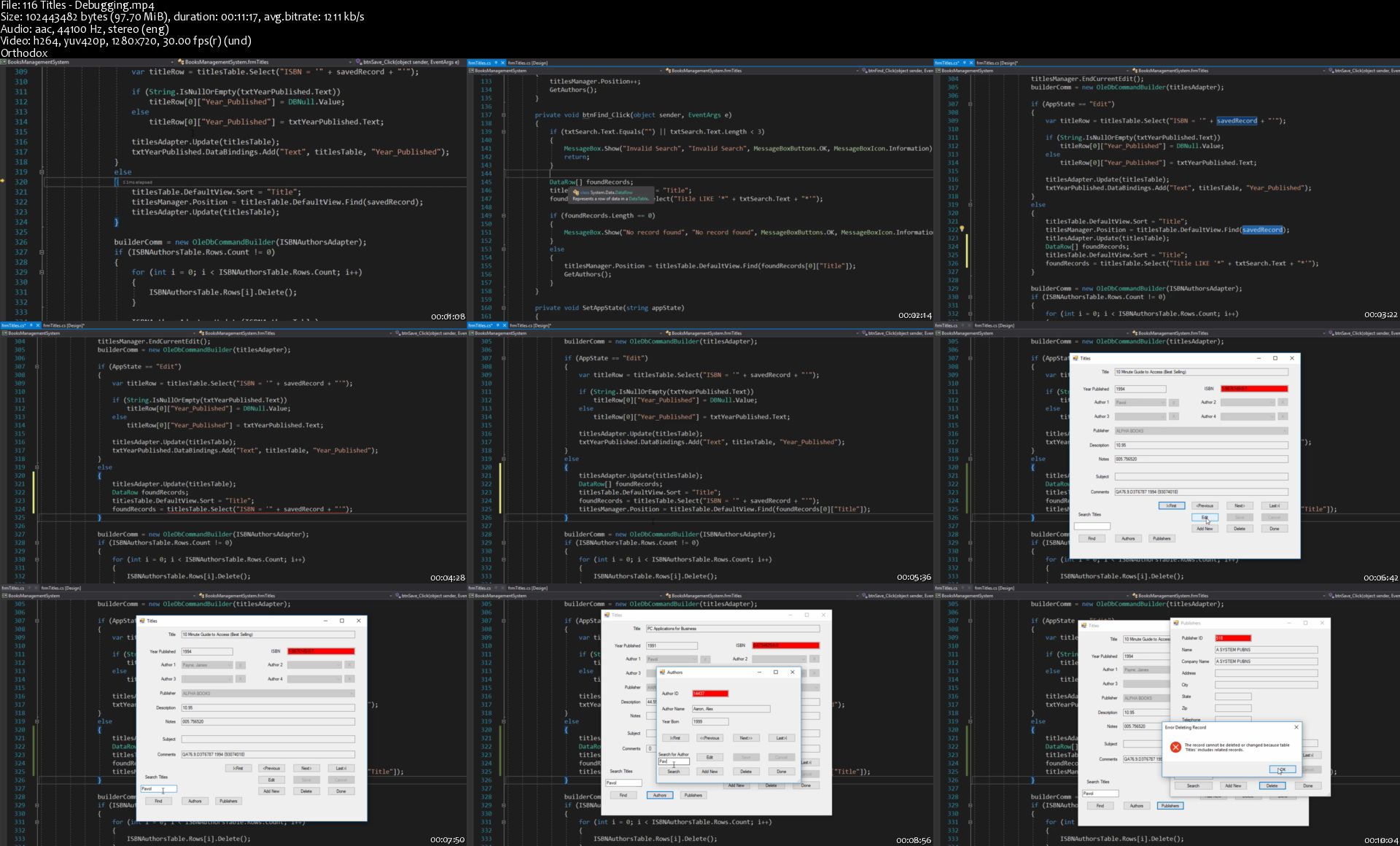In 00:02:14 frame, close the frmTitles.cs tab via its X

click(x=502, y=63)
